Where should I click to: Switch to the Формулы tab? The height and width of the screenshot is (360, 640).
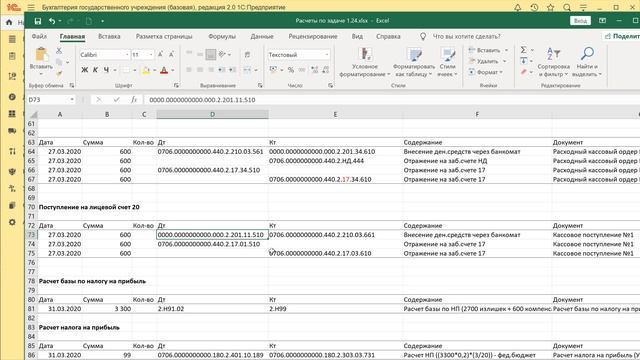(x=222, y=36)
